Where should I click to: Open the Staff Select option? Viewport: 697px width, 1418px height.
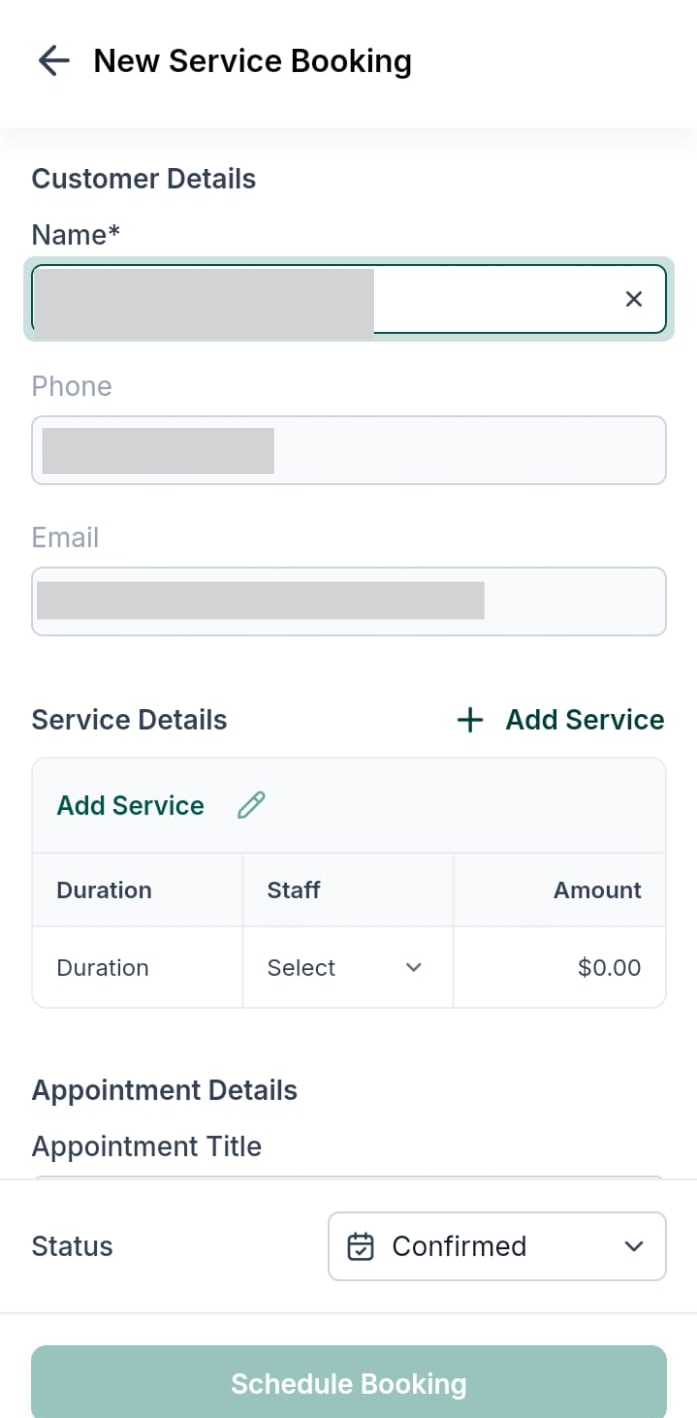[x=302, y=968]
